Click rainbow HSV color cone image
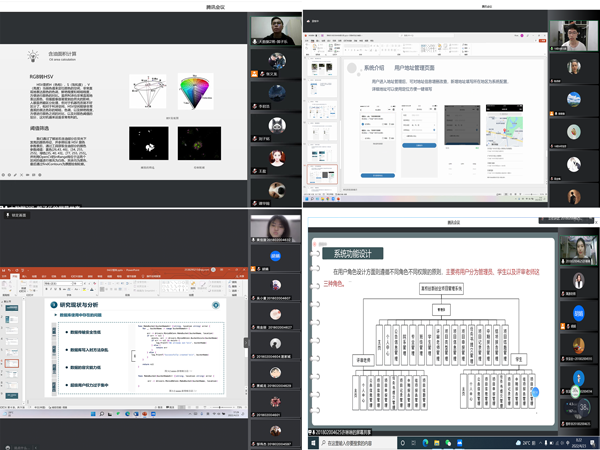 click(196, 92)
